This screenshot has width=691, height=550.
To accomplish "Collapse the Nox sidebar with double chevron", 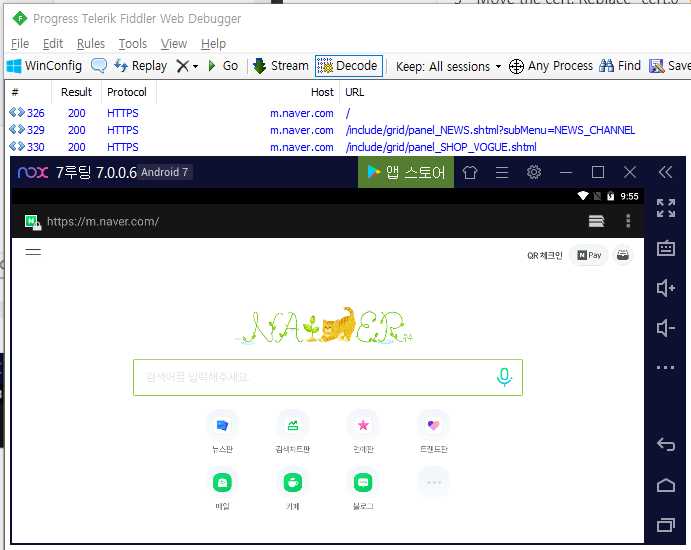I will pos(665,172).
